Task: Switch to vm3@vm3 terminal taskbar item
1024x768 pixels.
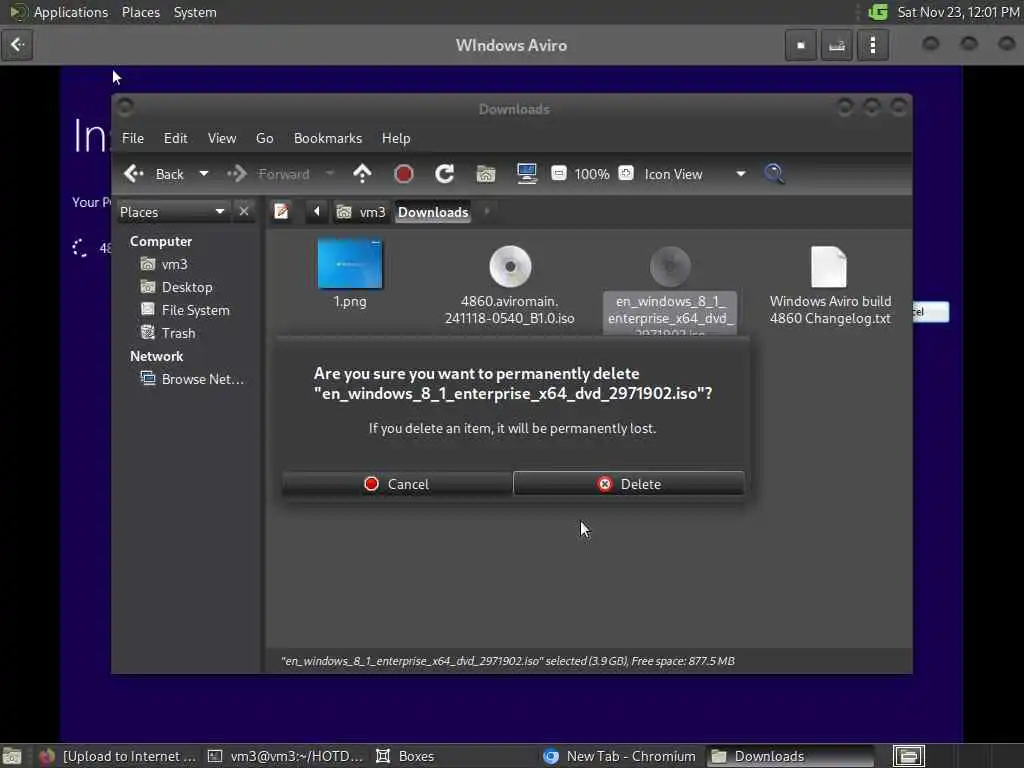Action: [x=285, y=756]
